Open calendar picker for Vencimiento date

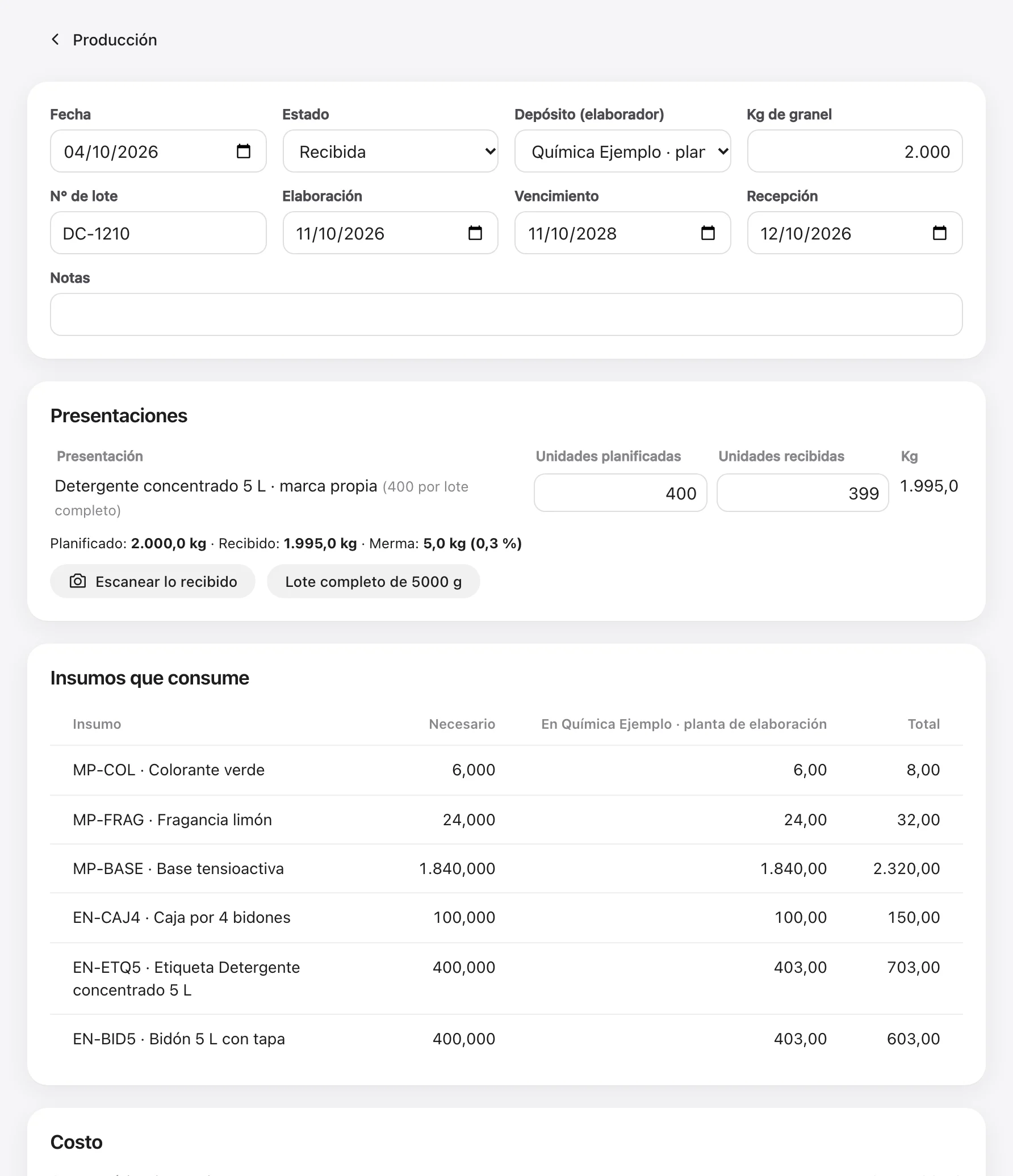708,233
